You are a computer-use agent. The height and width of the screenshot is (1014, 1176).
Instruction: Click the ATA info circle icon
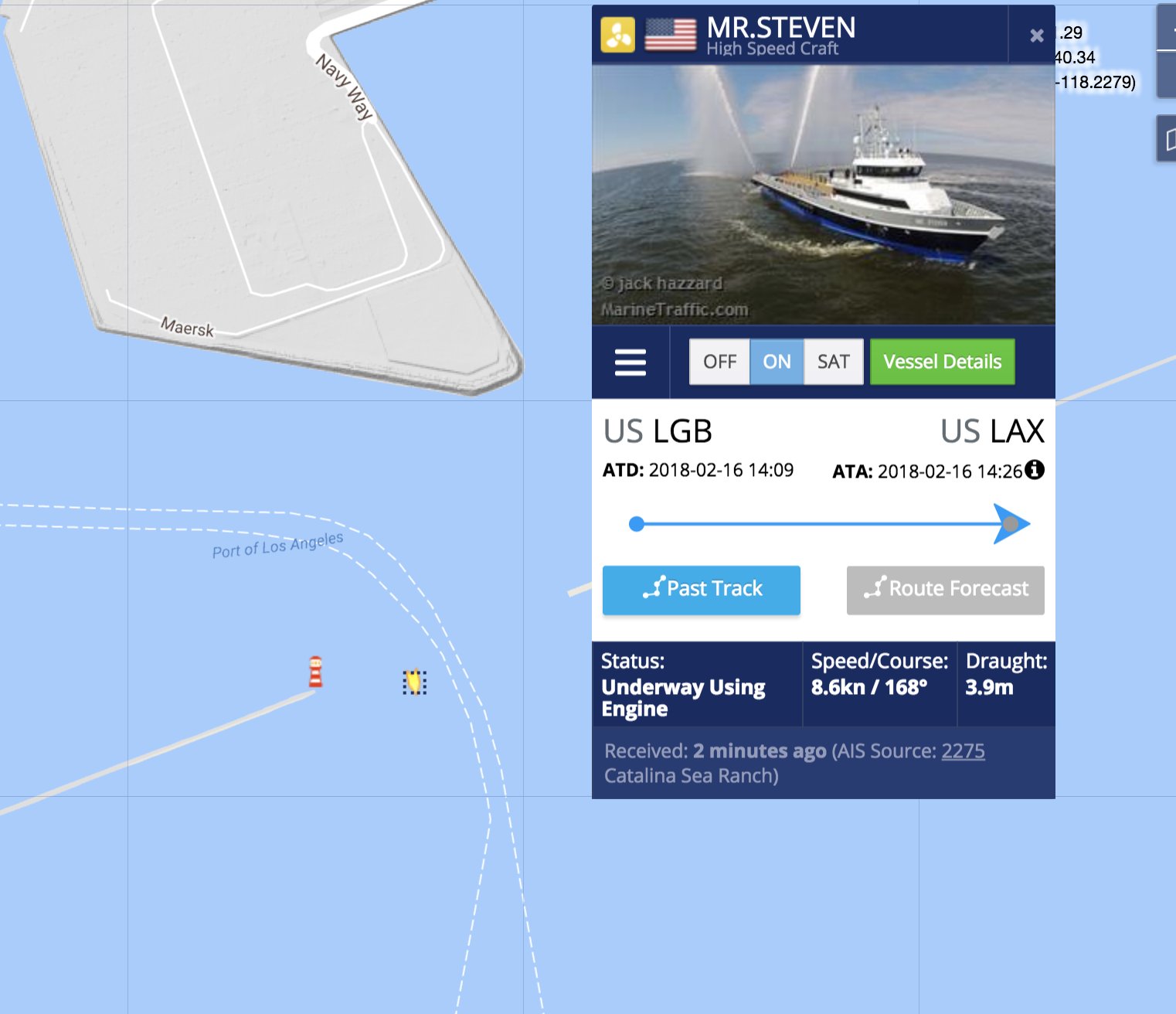coord(1035,469)
